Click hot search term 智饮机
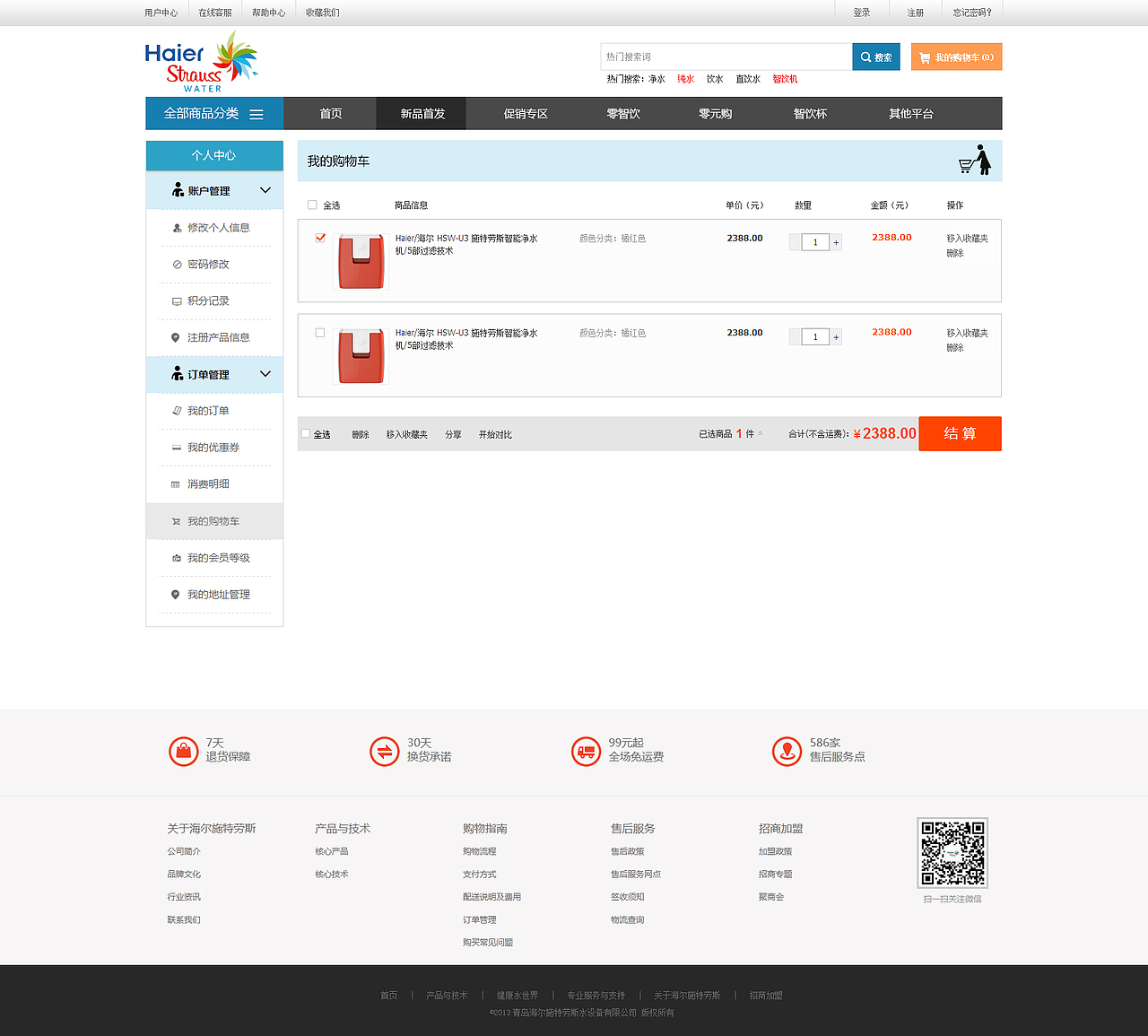1148x1036 pixels. (786, 79)
